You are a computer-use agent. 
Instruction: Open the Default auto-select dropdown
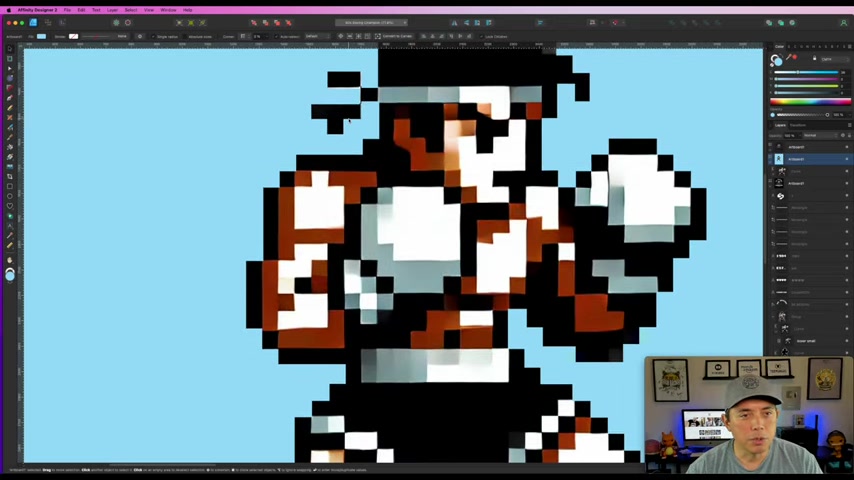point(317,37)
